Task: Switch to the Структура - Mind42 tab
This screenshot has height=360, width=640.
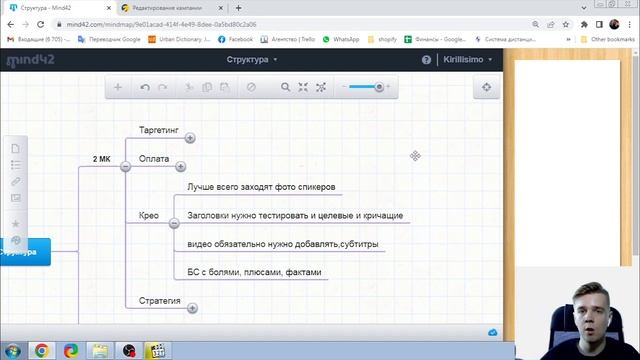Action: (60, 8)
